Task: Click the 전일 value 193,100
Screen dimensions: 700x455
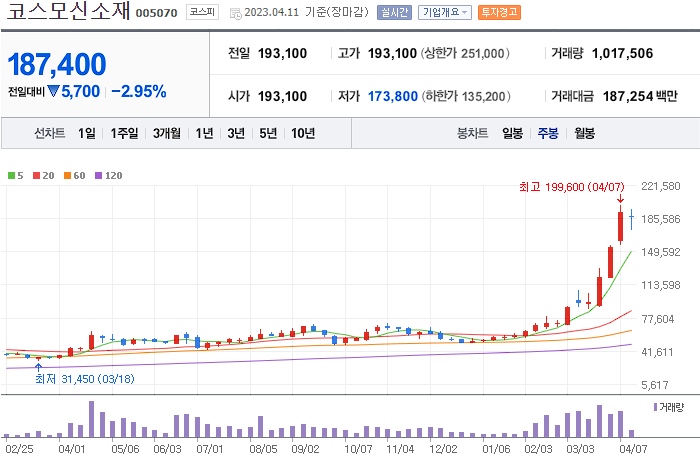Action: tap(283, 54)
